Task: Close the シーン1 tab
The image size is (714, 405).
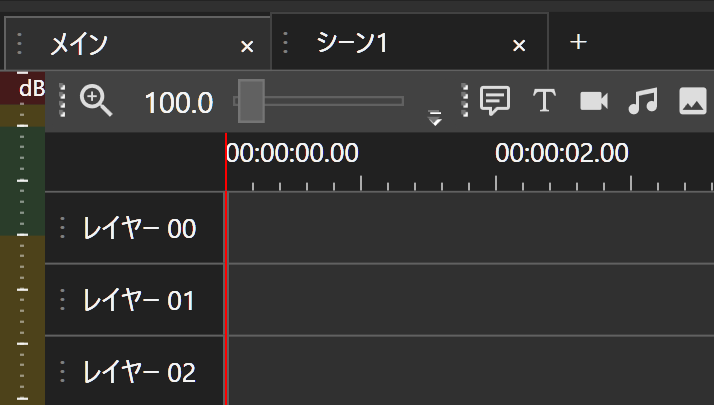Action: tap(519, 46)
